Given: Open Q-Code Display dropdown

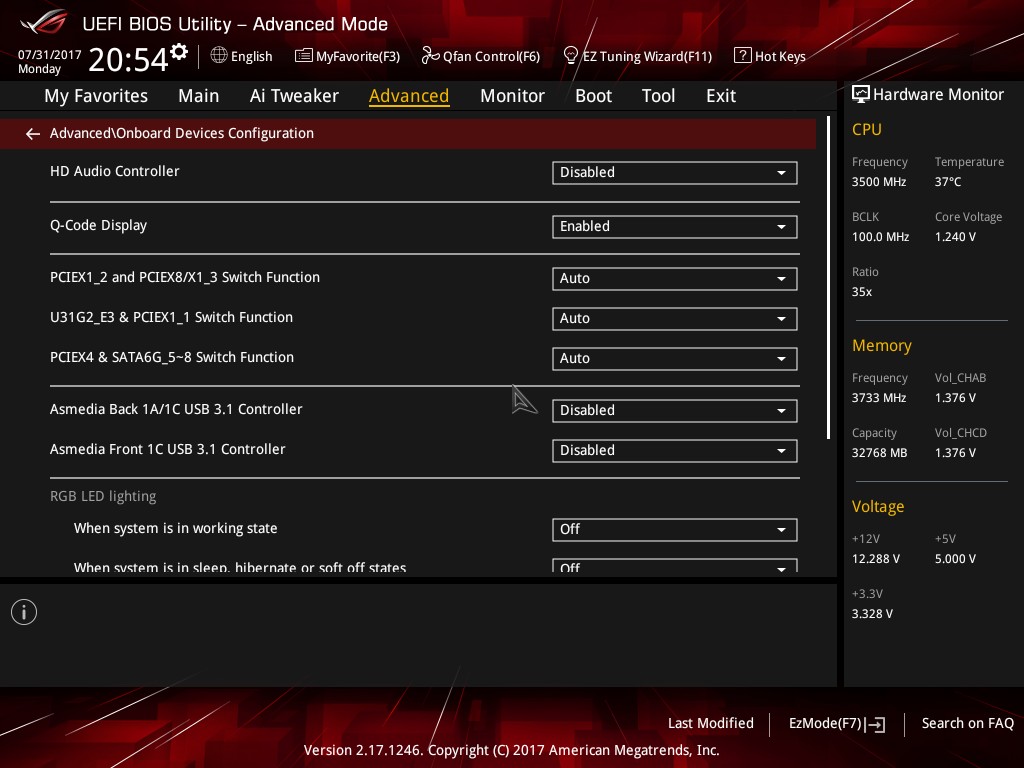Looking at the screenshot, I should tap(675, 227).
